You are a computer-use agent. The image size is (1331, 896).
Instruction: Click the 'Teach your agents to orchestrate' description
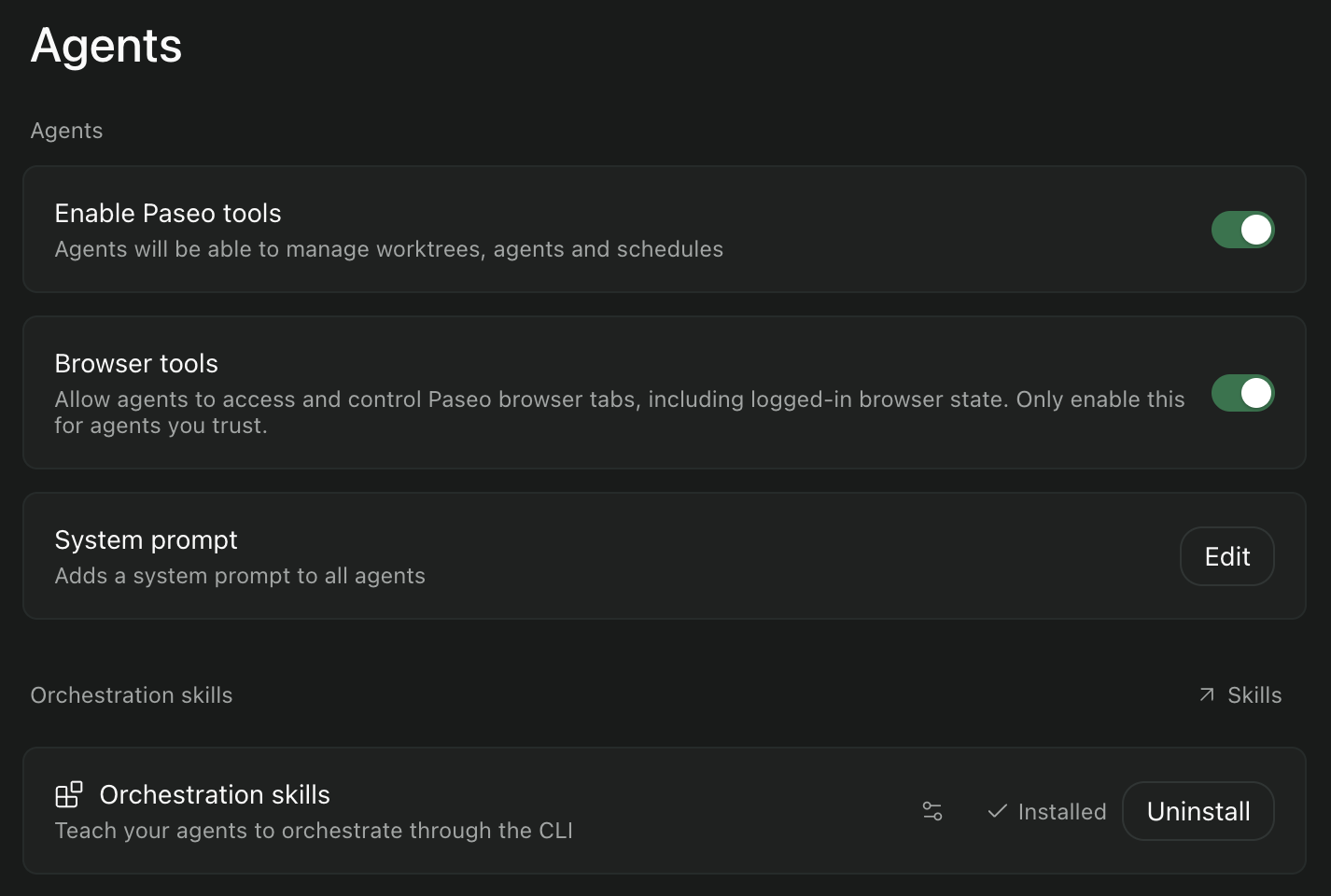[314, 831]
